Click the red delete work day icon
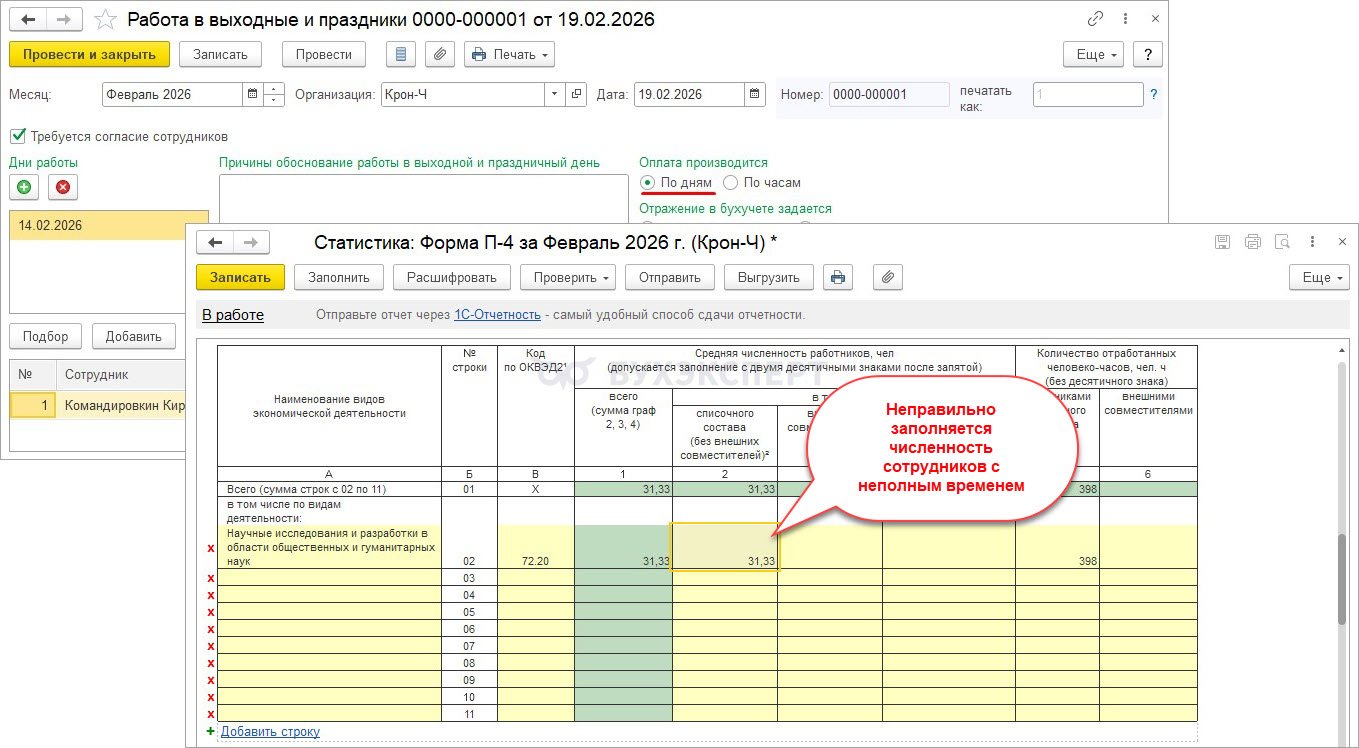This screenshot has width=1359, height=748. coord(62,187)
